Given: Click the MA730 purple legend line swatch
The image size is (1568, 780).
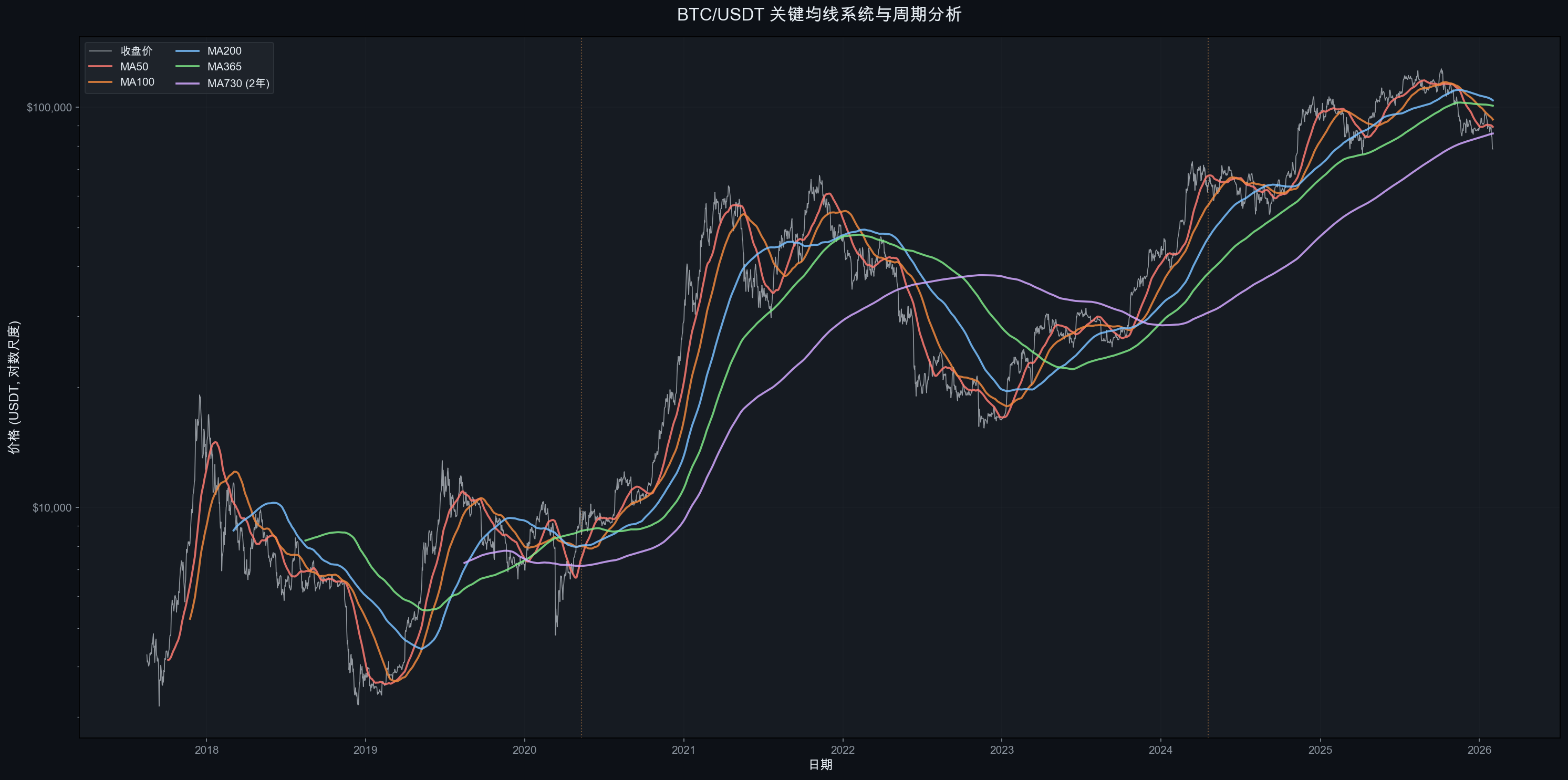Looking at the screenshot, I should click(188, 84).
